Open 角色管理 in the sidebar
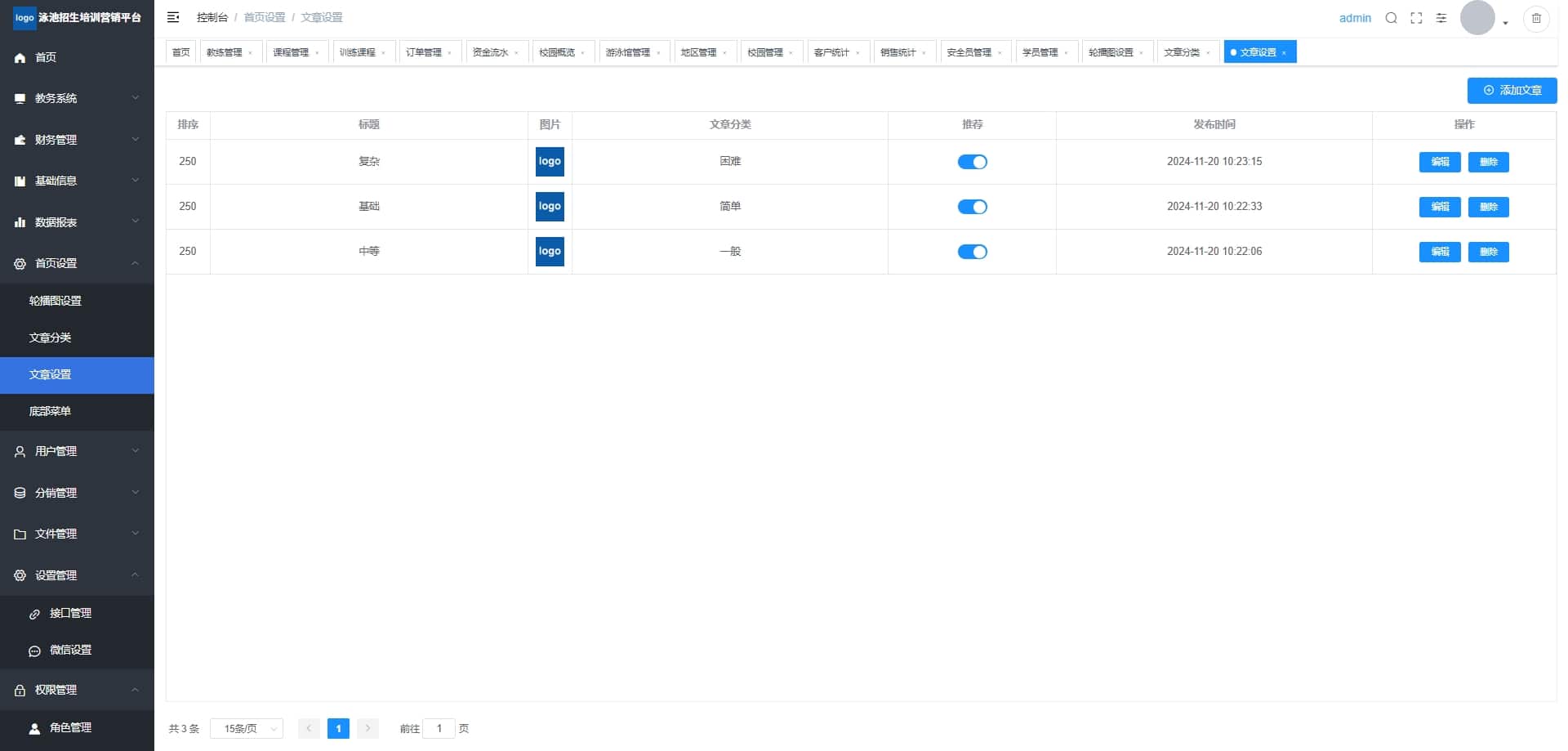 pyautogui.click(x=77, y=728)
